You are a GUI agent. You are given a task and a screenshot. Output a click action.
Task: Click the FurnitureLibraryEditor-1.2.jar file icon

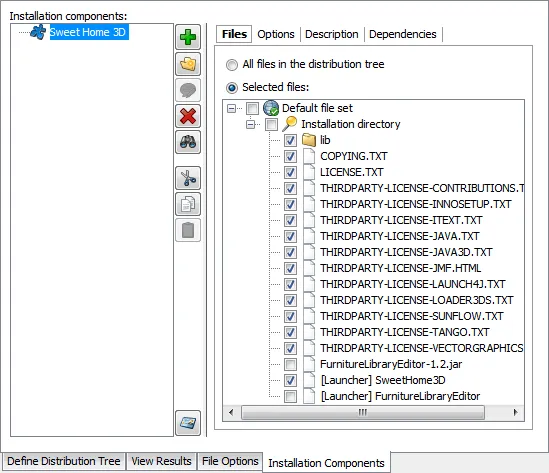(309, 364)
